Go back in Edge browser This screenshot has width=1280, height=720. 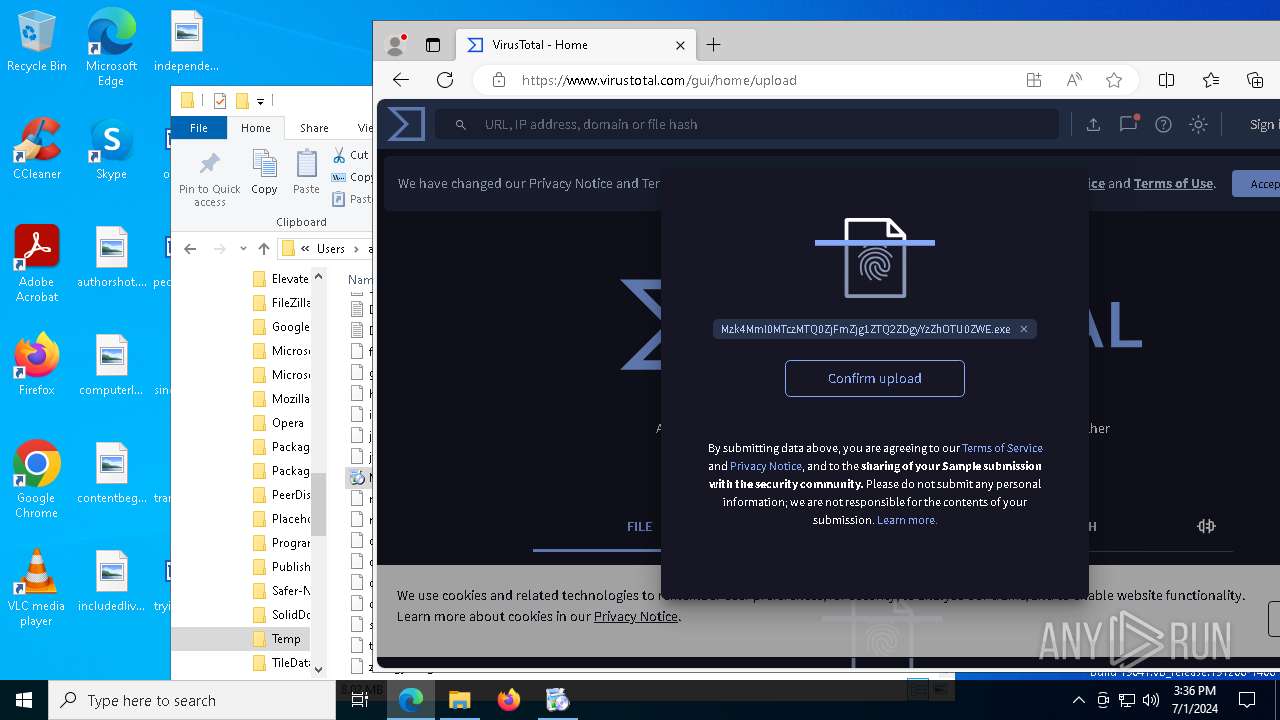click(x=401, y=80)
